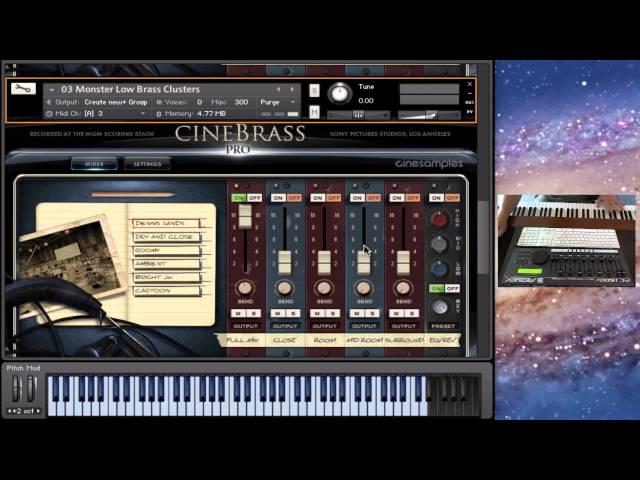Select next instrument with right arrow

coord(292,90)
